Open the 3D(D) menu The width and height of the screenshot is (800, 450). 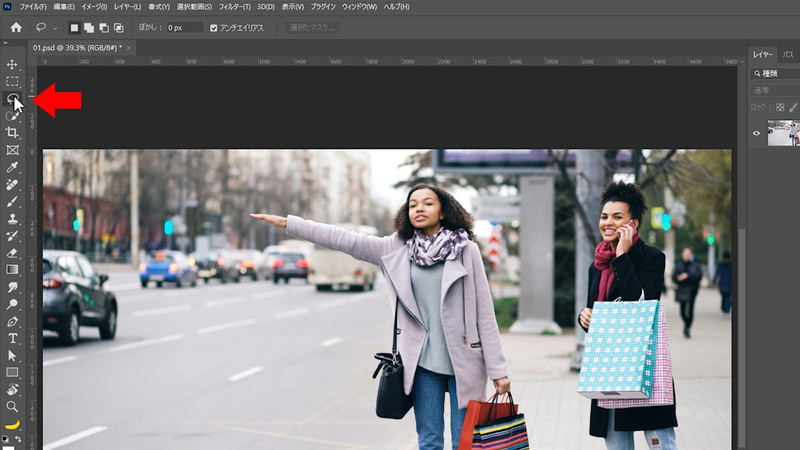click(x=266, y=7)
